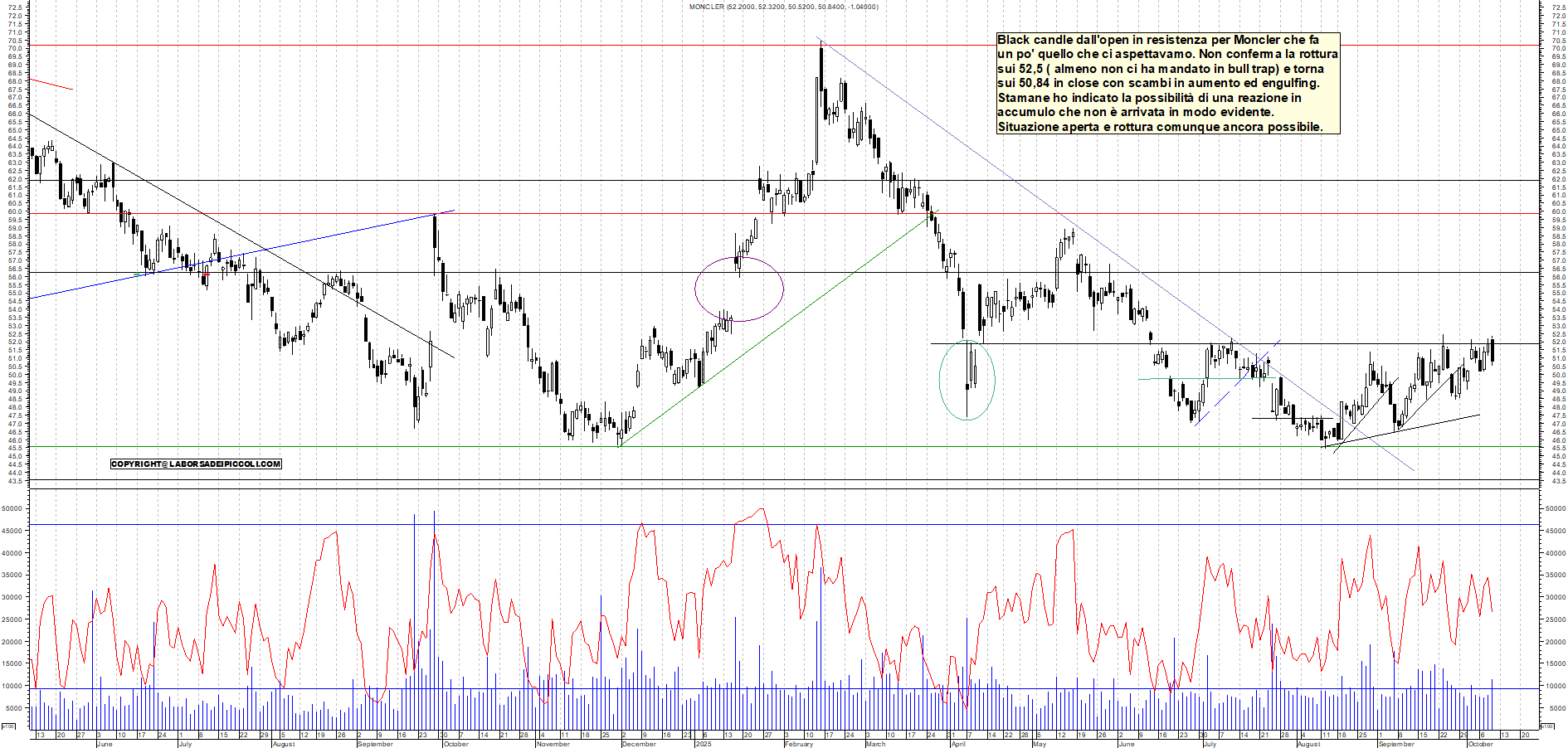
Task: Click the red volume oscillator peak in January
Action: click(762, 509)
